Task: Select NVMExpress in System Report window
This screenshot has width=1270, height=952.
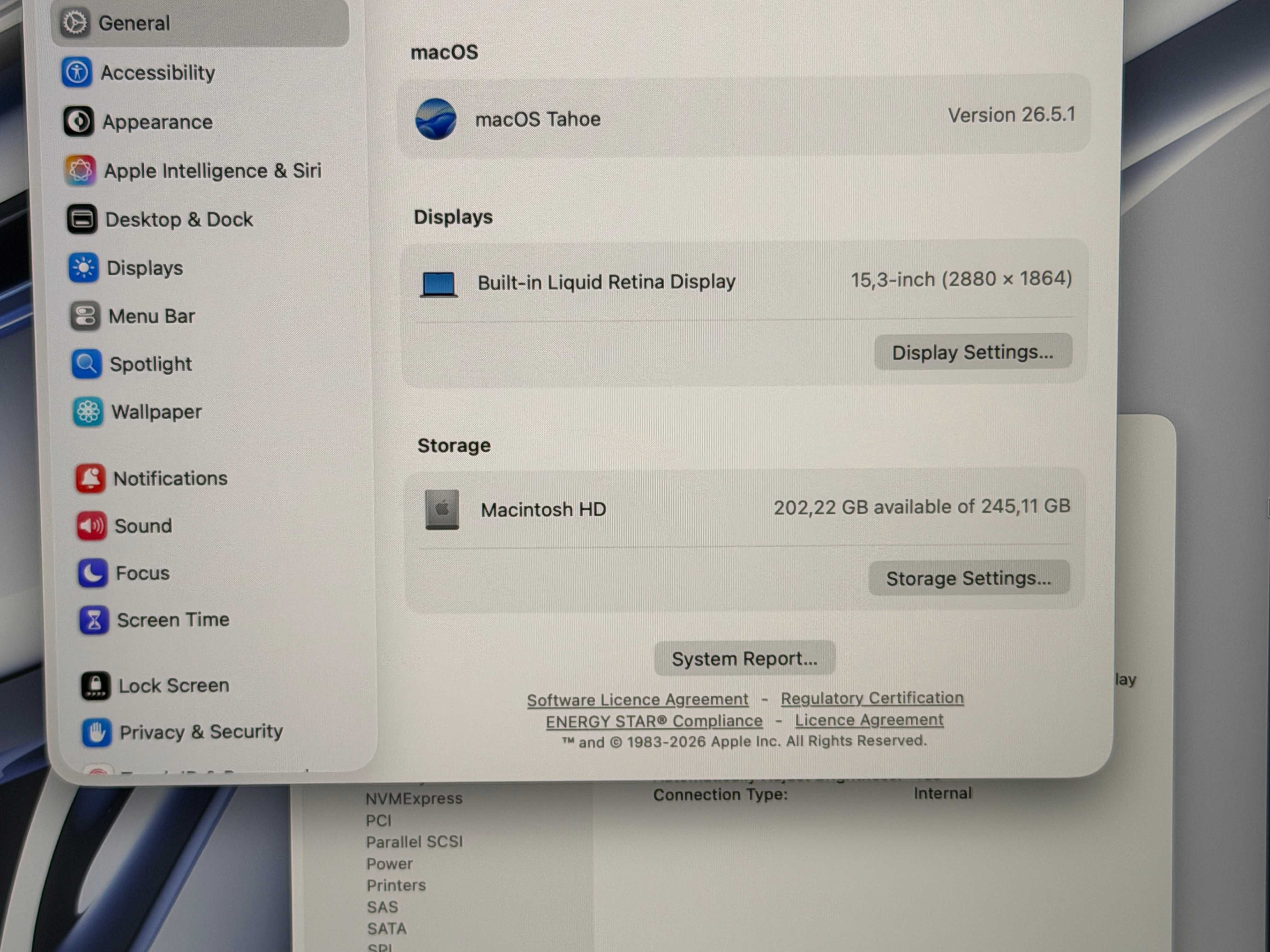Action: pos(414,798)
